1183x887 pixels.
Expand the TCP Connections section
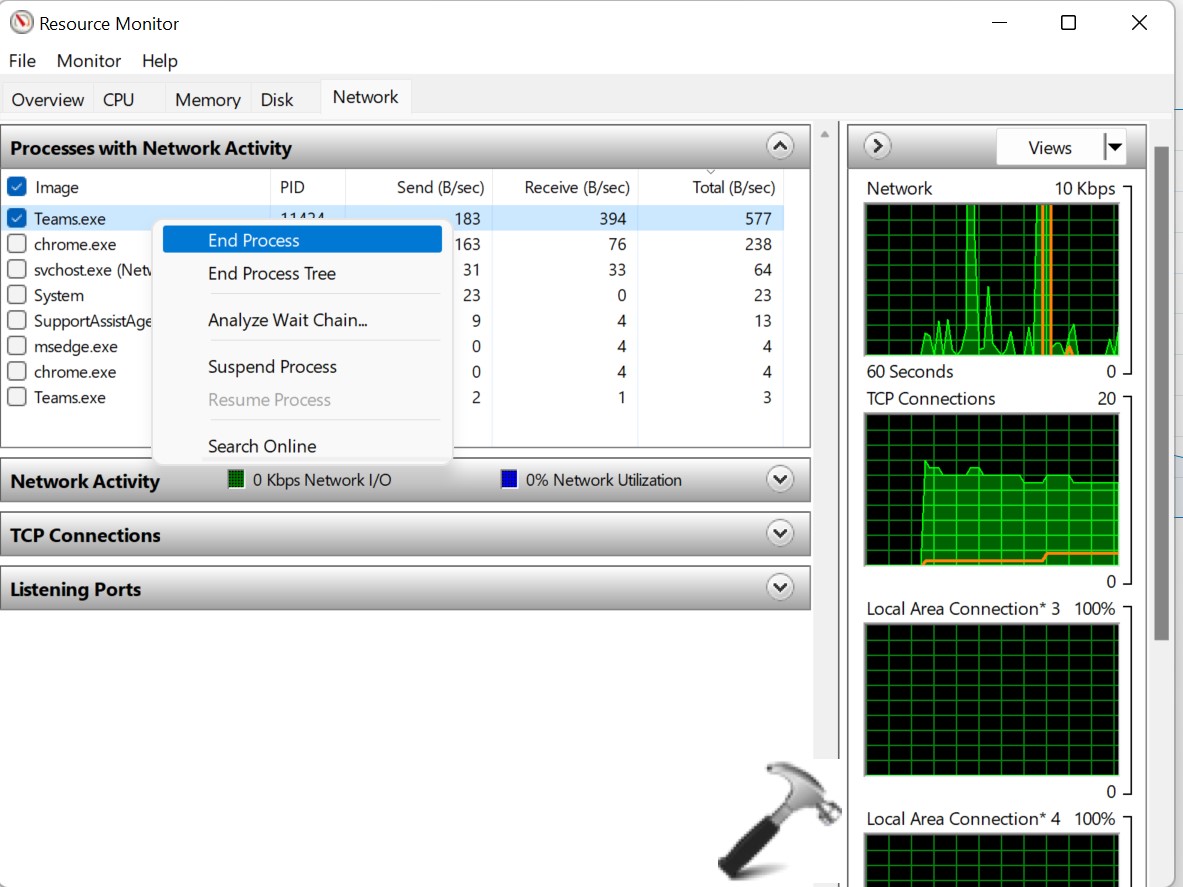click(780, 533)
